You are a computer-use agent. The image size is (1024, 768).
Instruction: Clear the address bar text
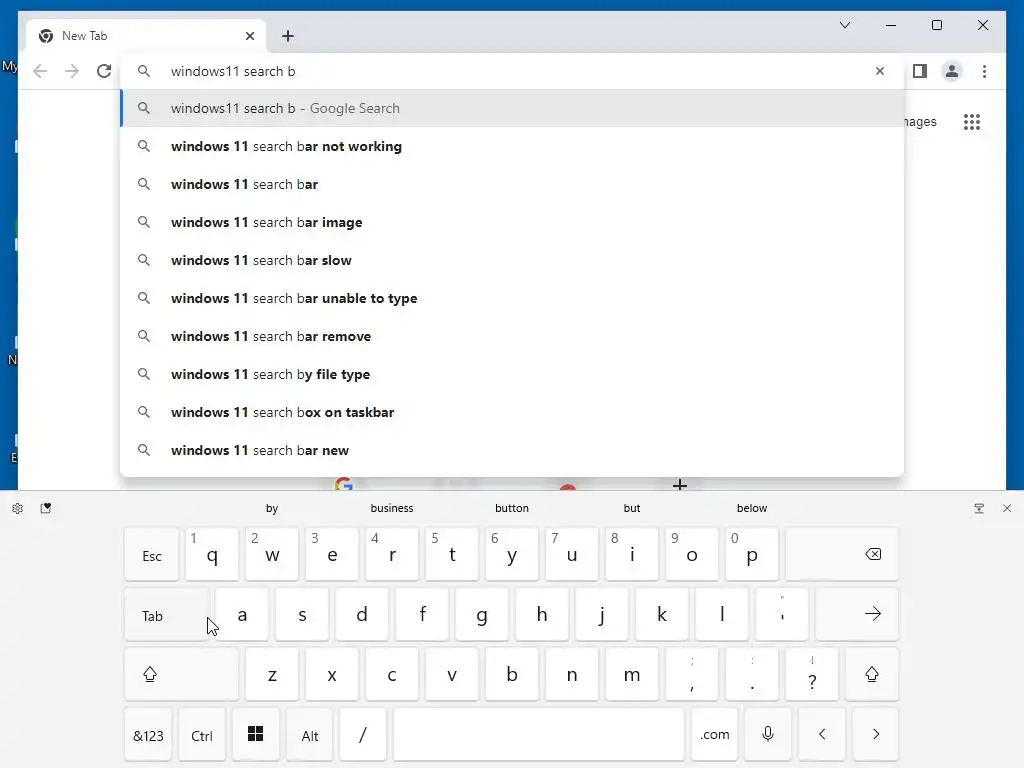(880, 71)
